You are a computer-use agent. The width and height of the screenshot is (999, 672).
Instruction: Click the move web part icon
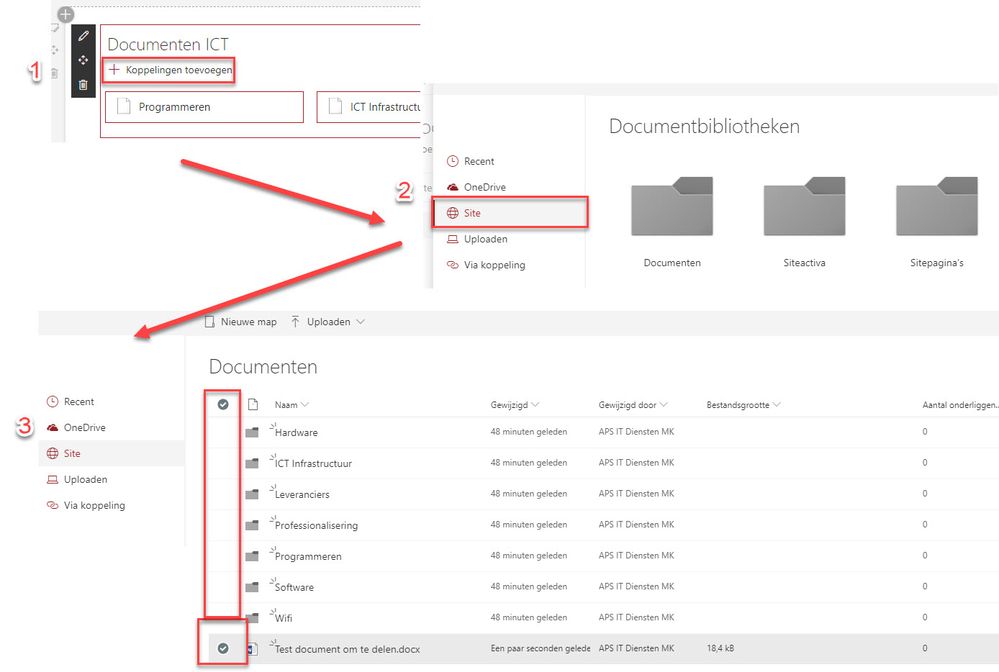(x=83, y=61)
